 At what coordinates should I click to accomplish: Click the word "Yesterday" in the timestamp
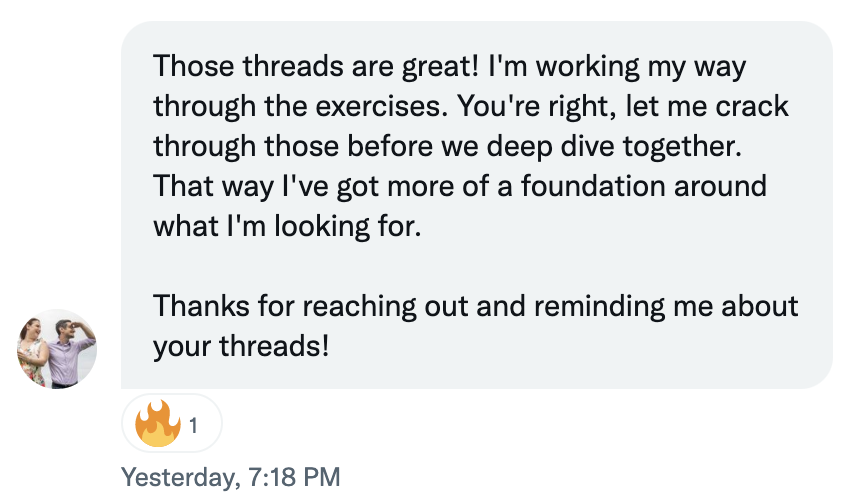tap(178, 477)
